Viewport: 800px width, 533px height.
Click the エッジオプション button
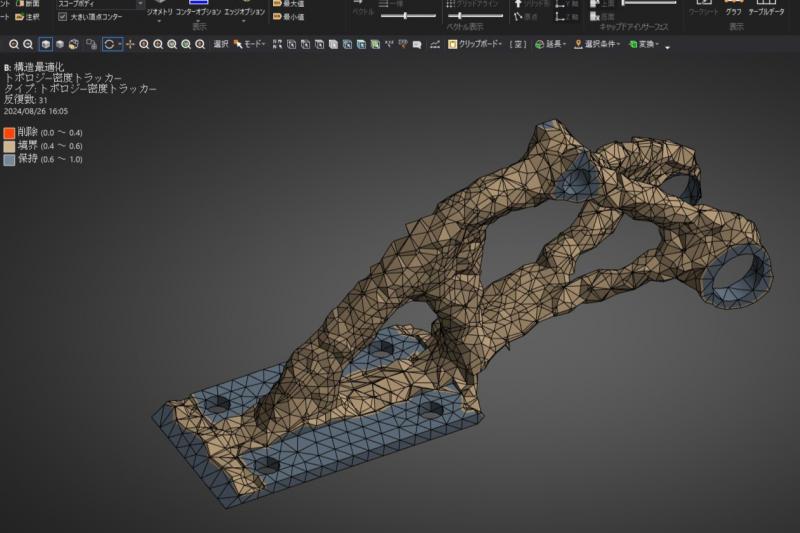[244, 12]
